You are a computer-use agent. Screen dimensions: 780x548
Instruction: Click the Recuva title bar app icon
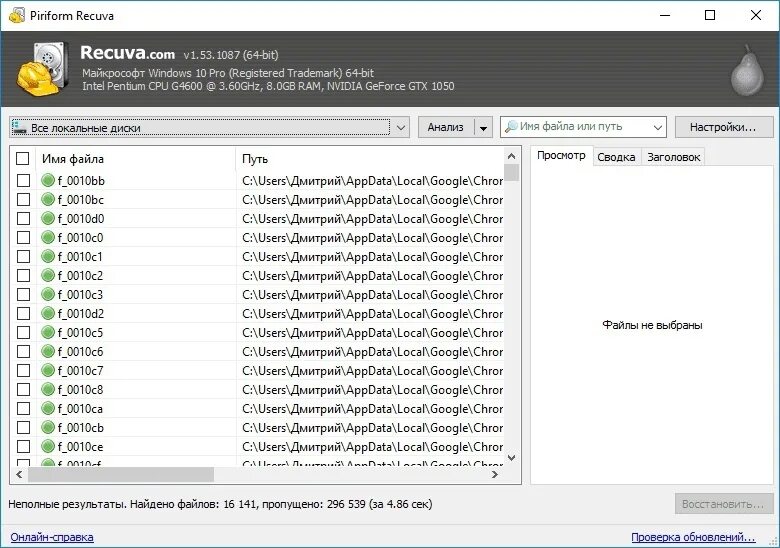tap(16, 15)
